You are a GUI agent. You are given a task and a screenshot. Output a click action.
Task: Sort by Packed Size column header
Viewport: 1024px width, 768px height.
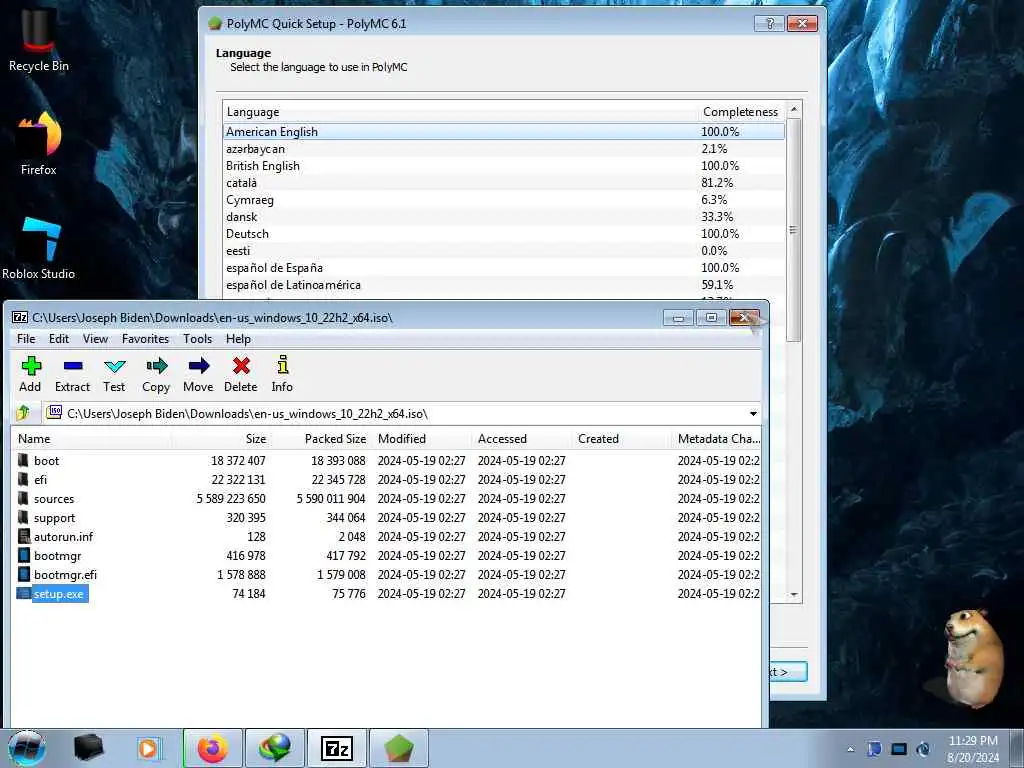pyautogui.click(x=321, y=439)
